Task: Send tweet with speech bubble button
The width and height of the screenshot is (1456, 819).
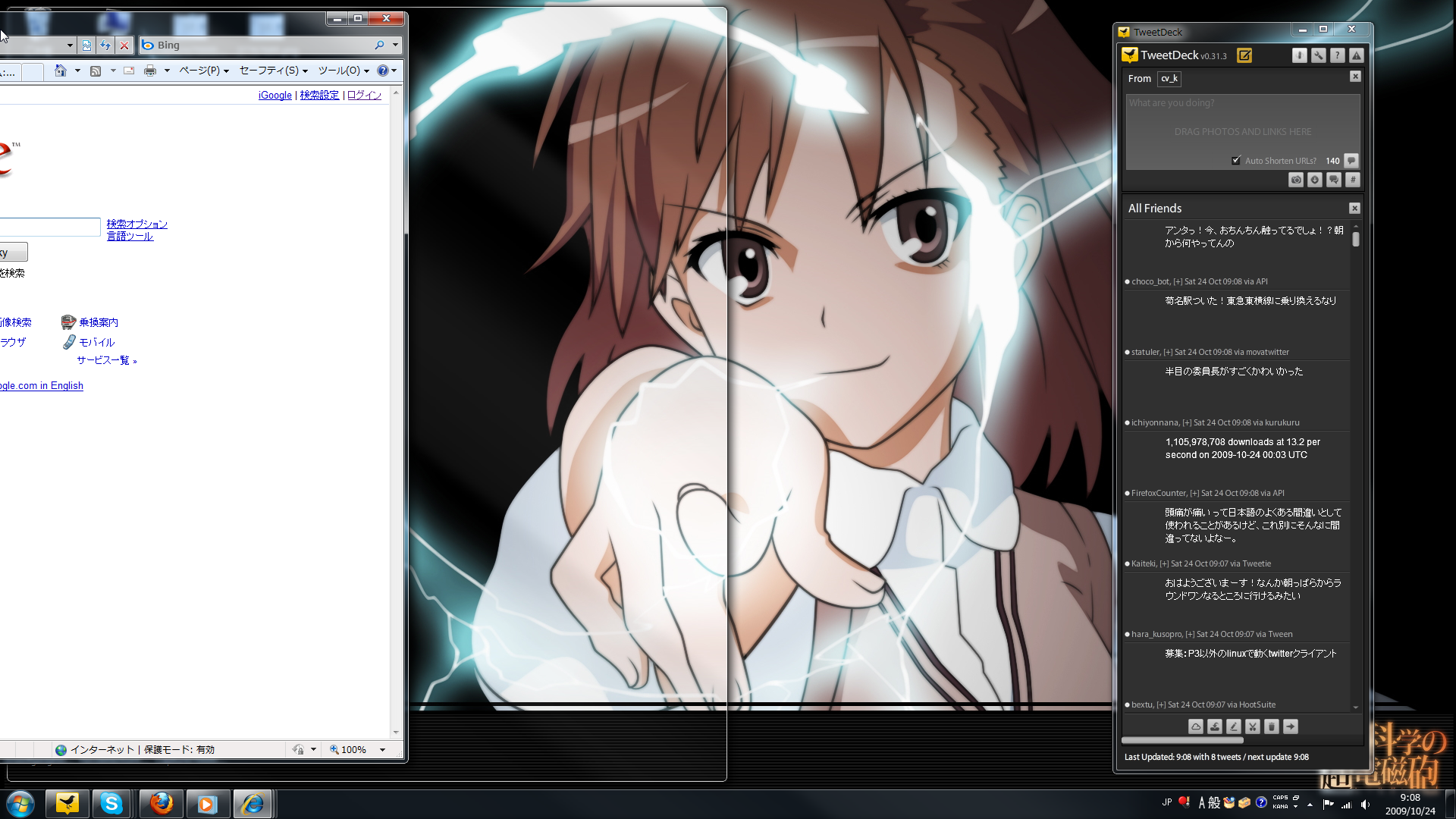Action: (x=1351, y=161)
